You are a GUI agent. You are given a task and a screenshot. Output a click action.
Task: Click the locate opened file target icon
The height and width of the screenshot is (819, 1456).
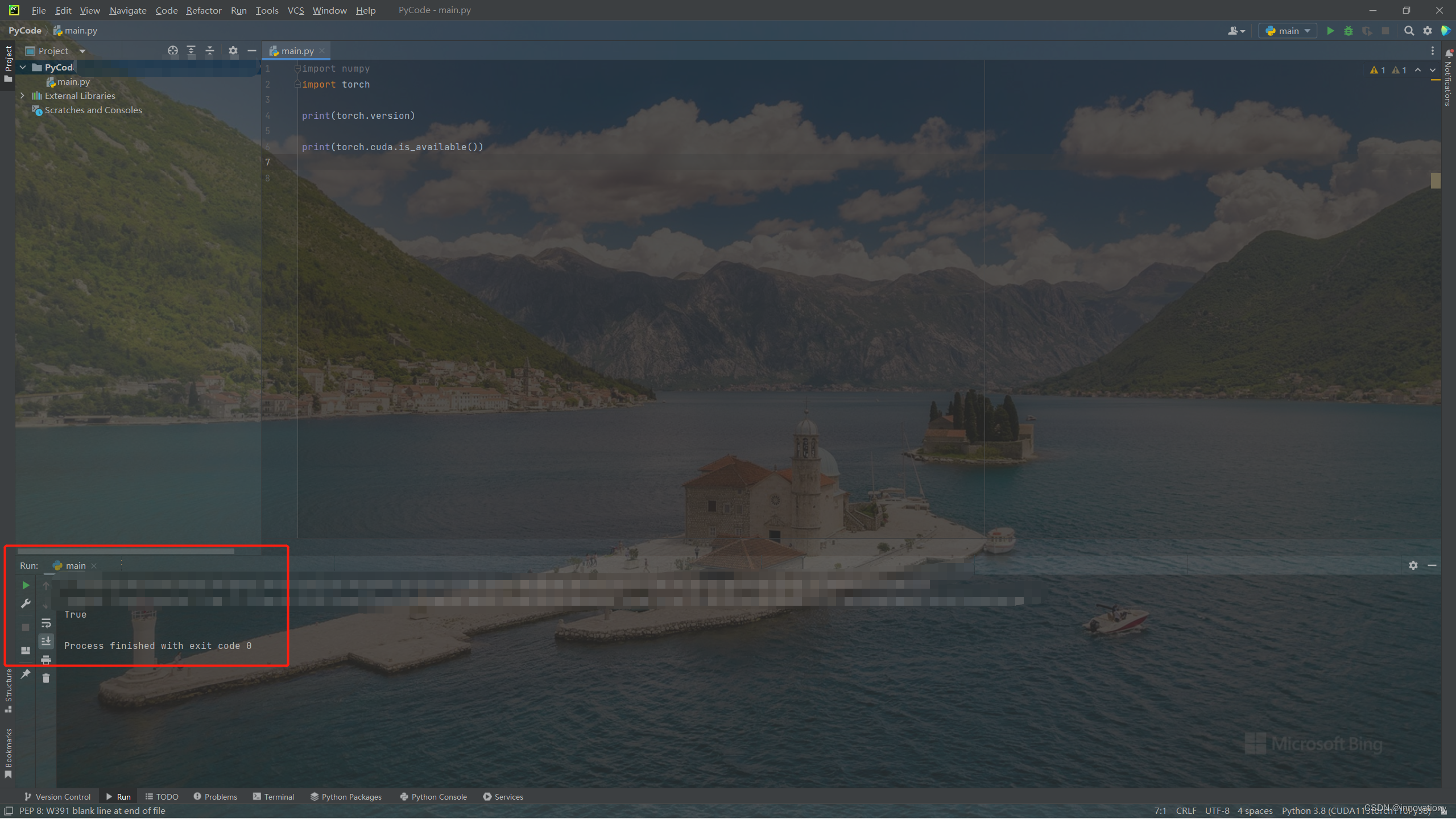point(173,51)
